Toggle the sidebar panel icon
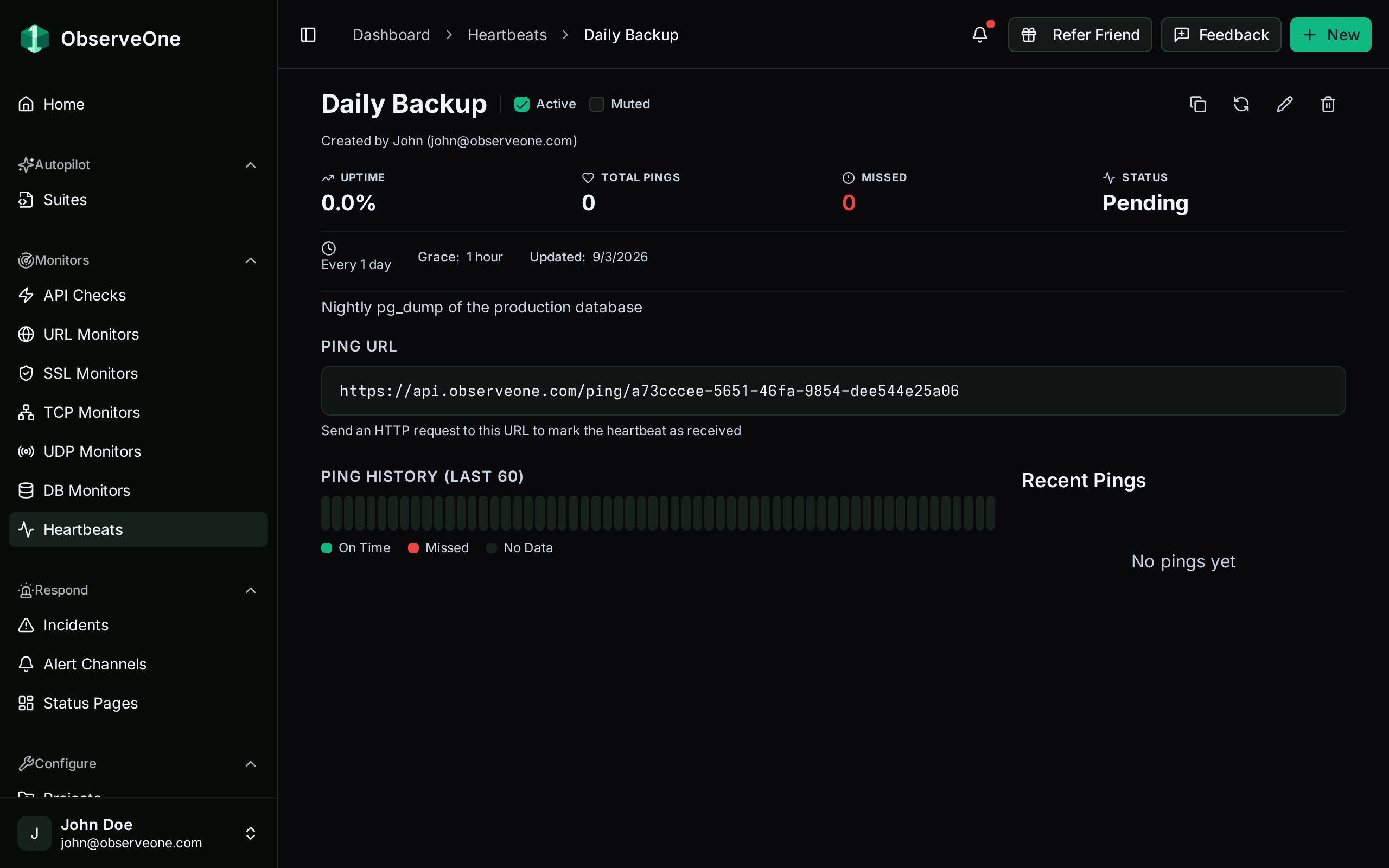 (308, 35)
